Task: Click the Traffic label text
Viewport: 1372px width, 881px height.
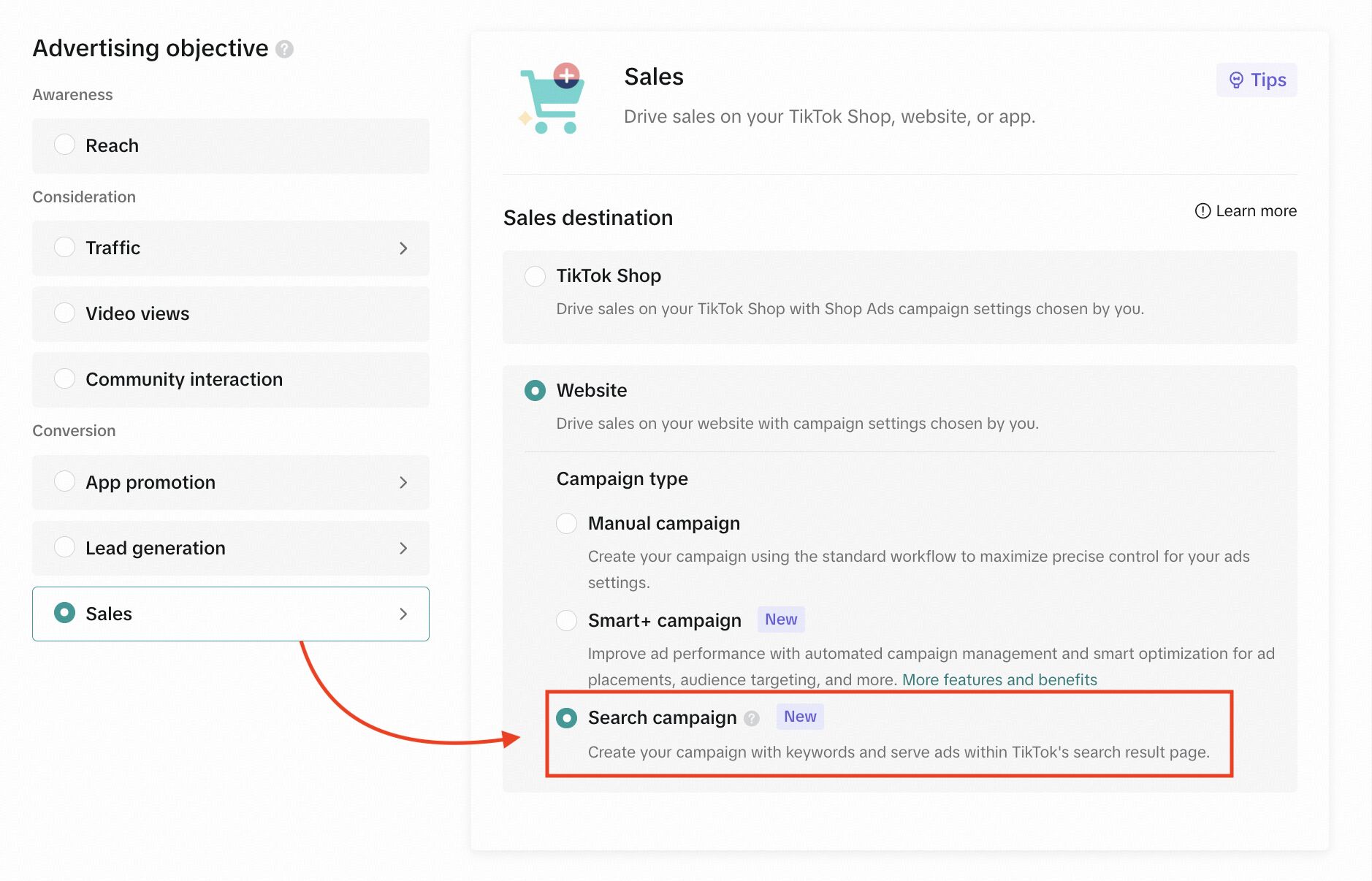Action: coord(113,248)
